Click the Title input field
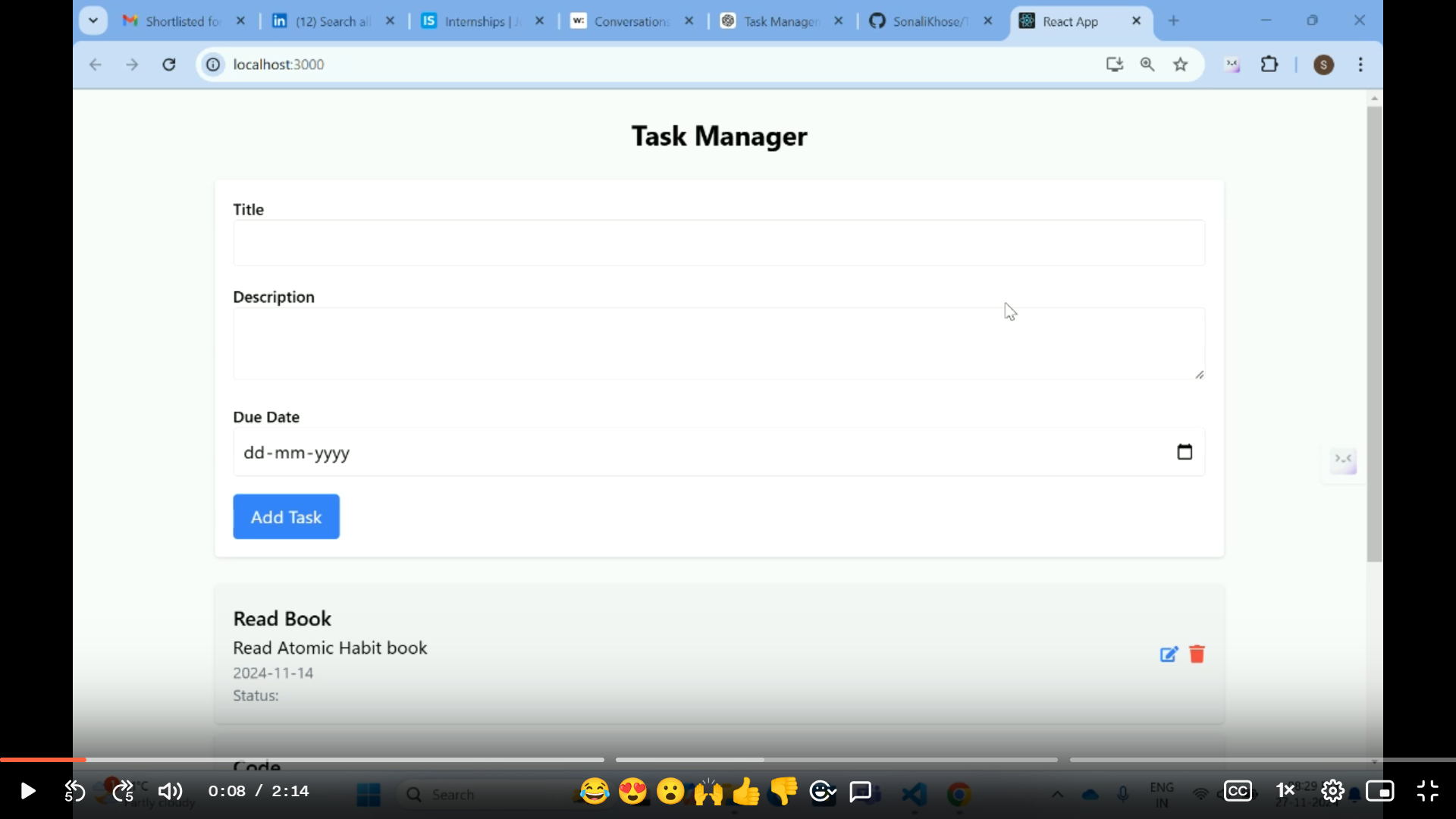Screen dimensions: 1456x819 (x=718, y=243)
